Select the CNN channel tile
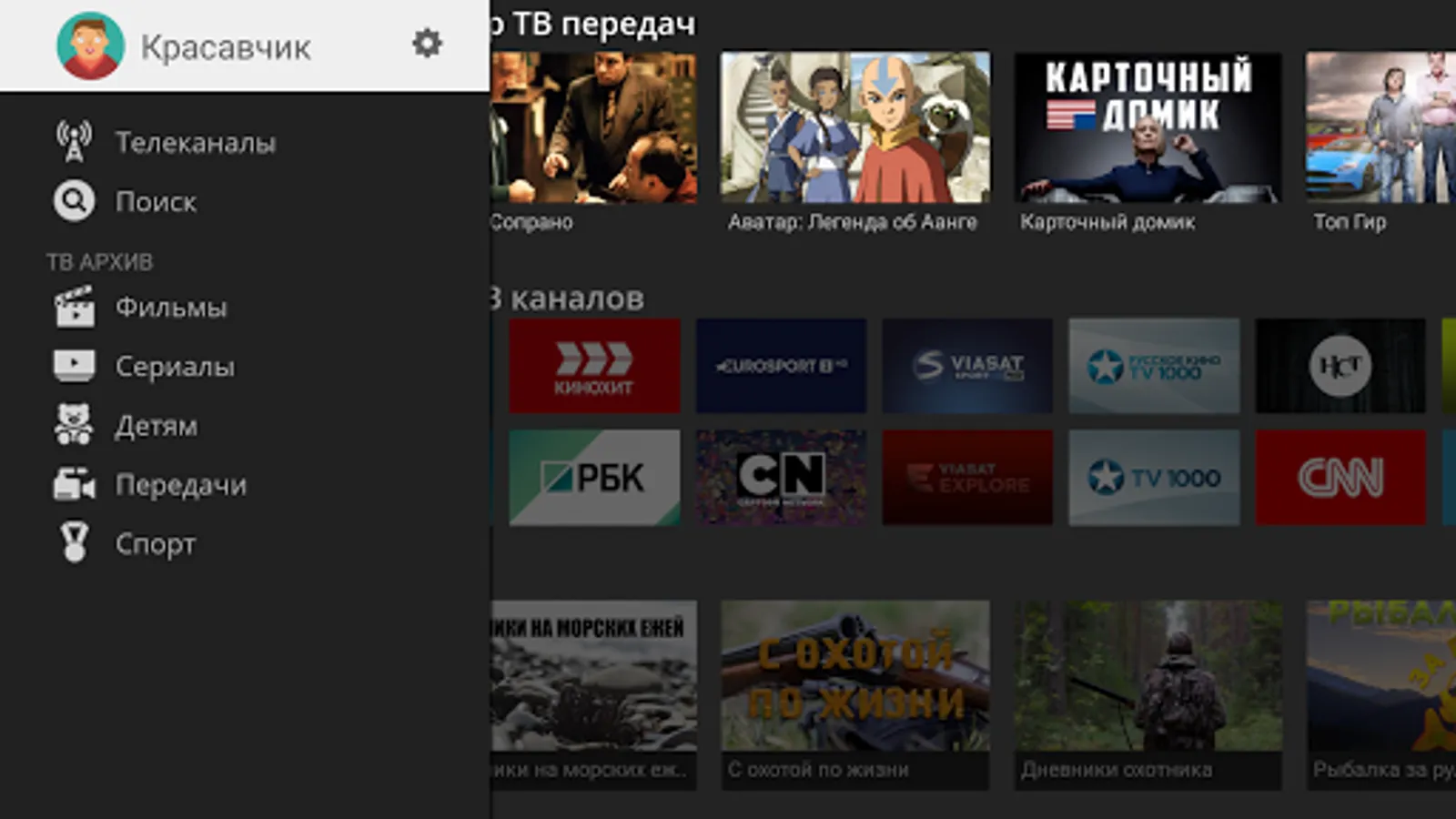The width and height of the screenshot is (1456, 819). (x=1340, y=478)
